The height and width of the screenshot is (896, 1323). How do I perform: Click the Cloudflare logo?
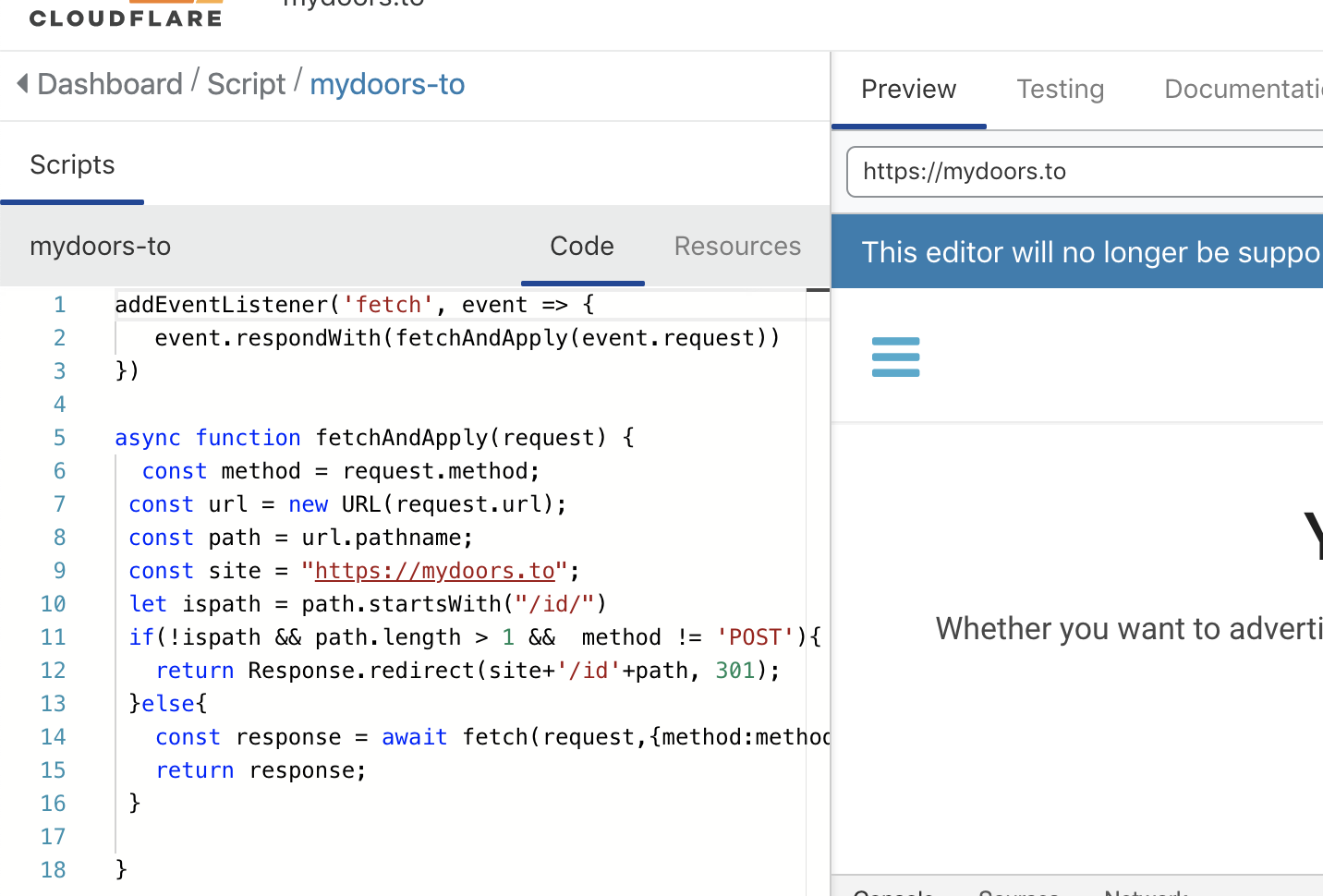[x=126, y=16]
